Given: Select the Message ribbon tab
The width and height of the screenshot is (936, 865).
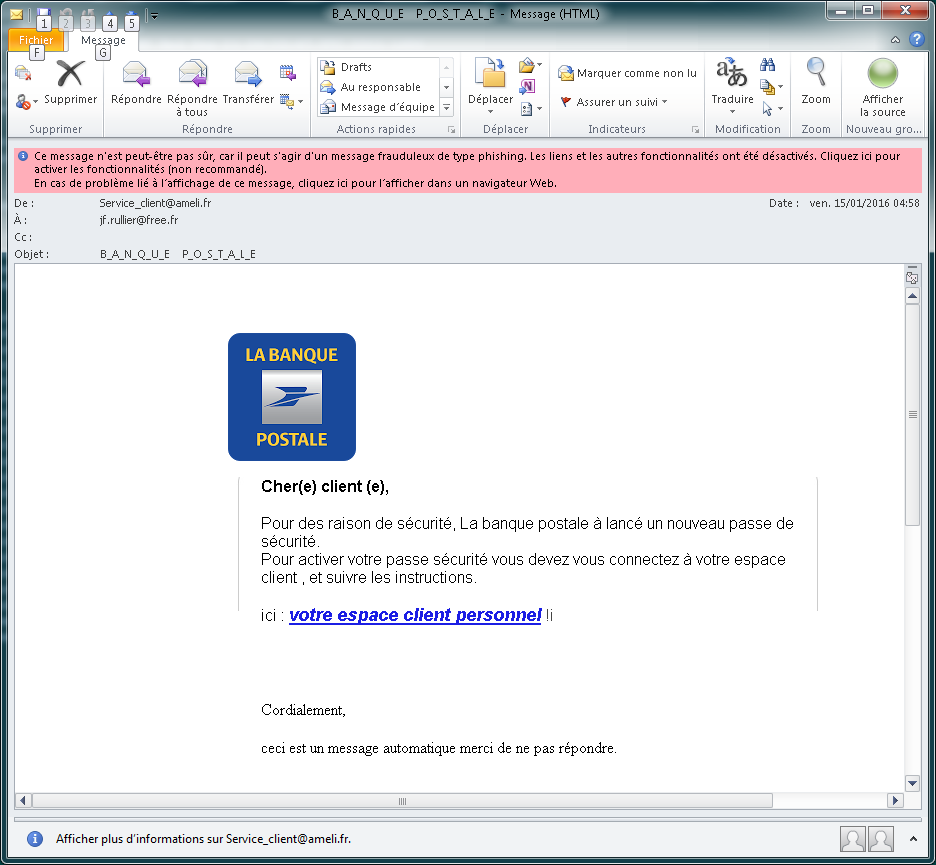Looking at the screenshot, I should pyautogui.click(x=103, y=40).
